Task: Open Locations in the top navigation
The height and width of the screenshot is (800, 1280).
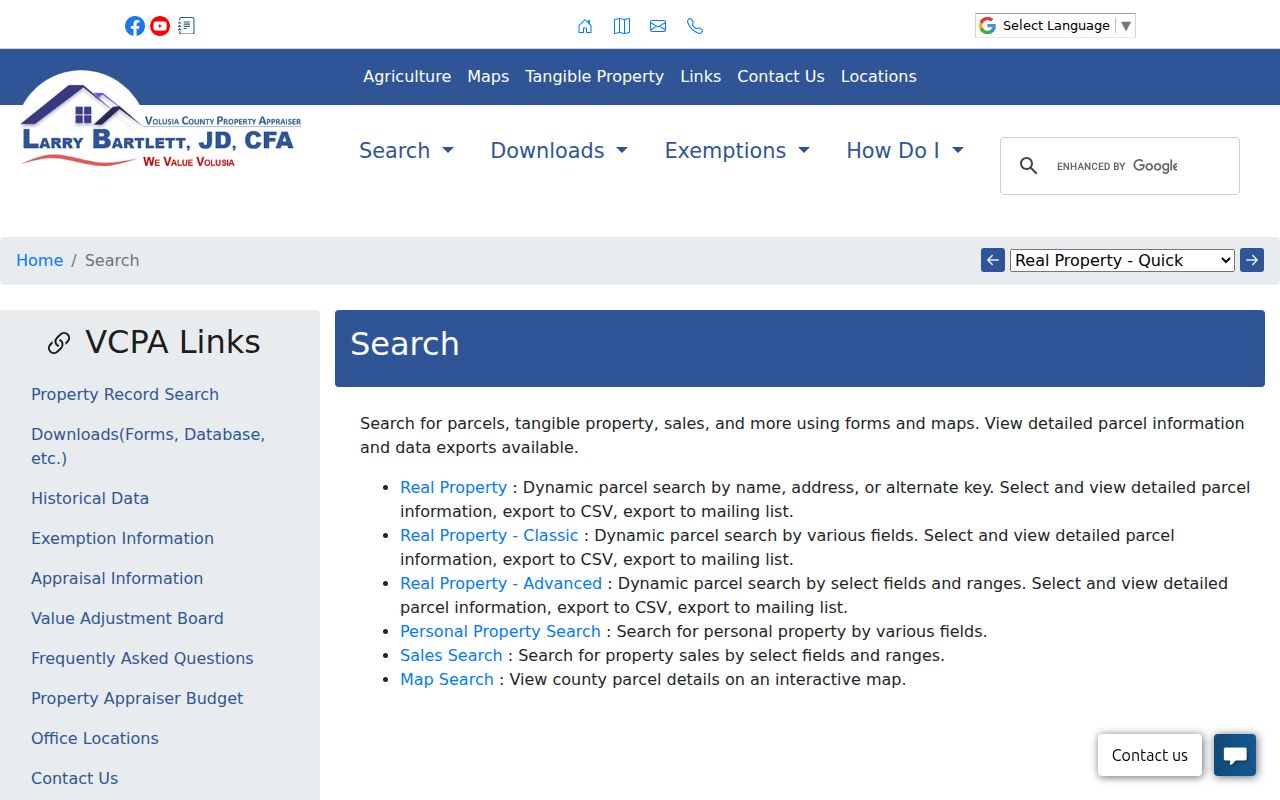Action: click(x=878, y=77)
